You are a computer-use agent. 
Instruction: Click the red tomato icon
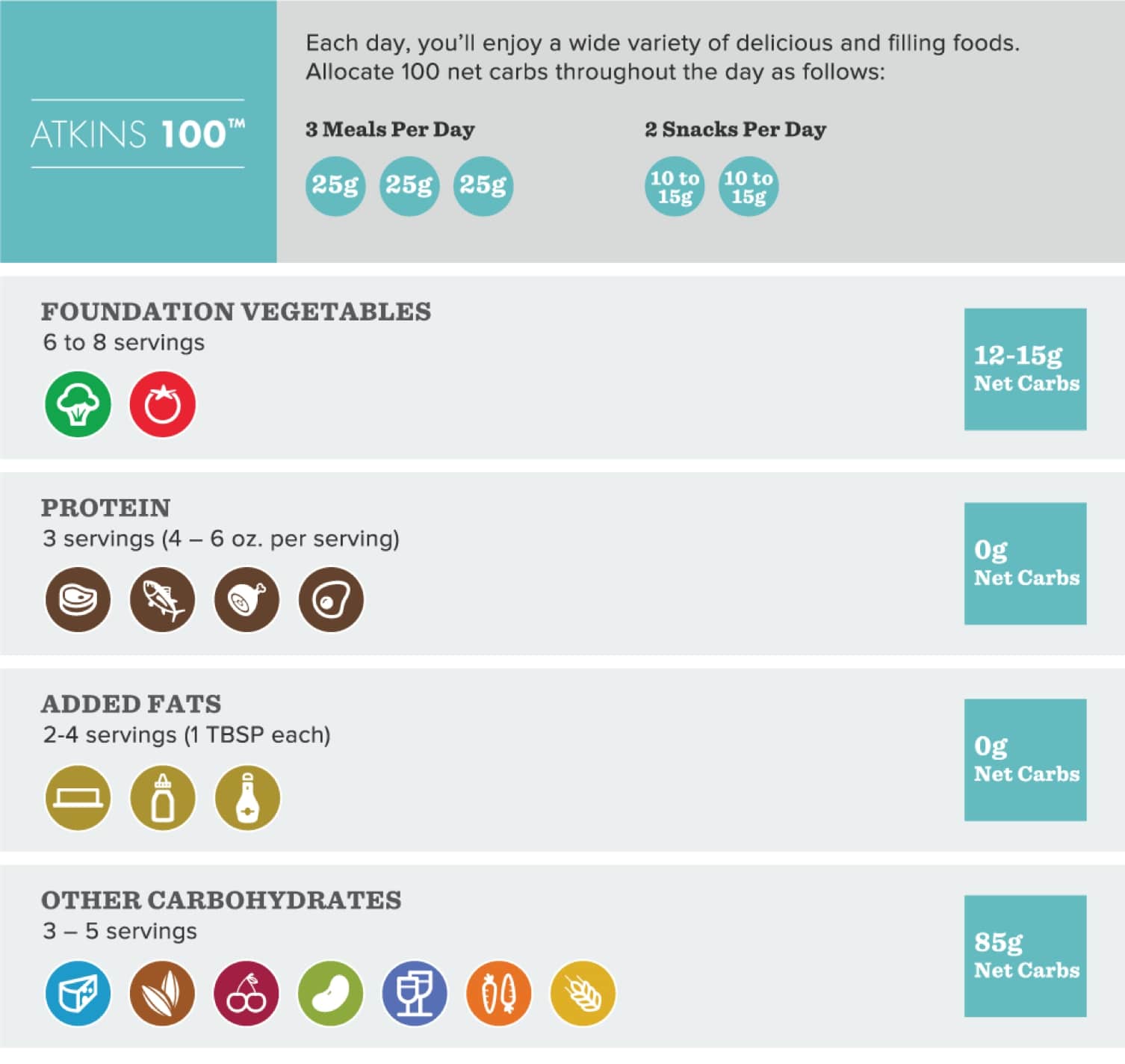[163, 404]
